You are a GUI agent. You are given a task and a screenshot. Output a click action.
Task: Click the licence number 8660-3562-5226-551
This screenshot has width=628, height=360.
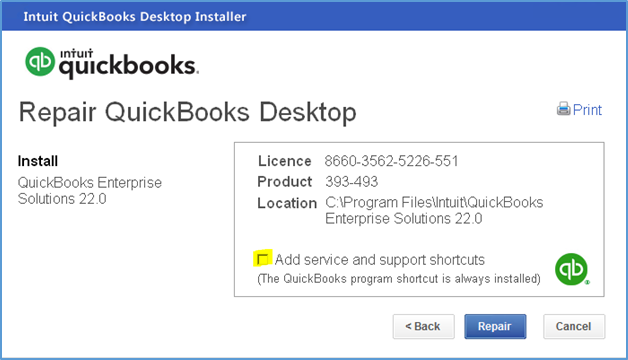point(391,161)
